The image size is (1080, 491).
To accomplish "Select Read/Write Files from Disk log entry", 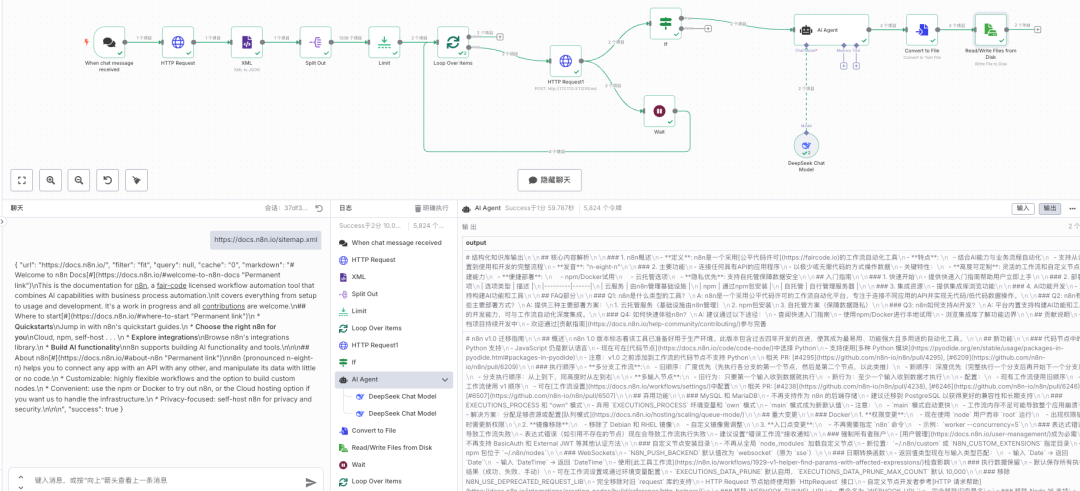I will [394, 448].
